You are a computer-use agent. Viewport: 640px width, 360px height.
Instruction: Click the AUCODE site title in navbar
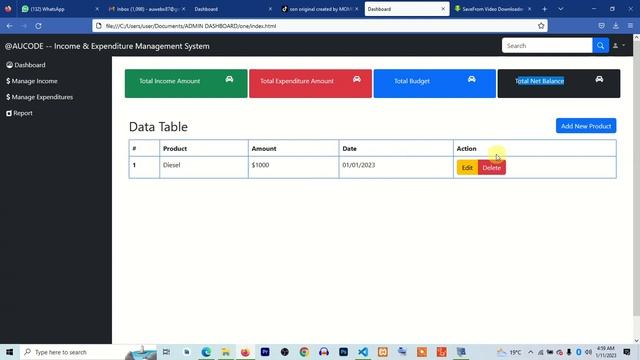(x=107, y=46)
